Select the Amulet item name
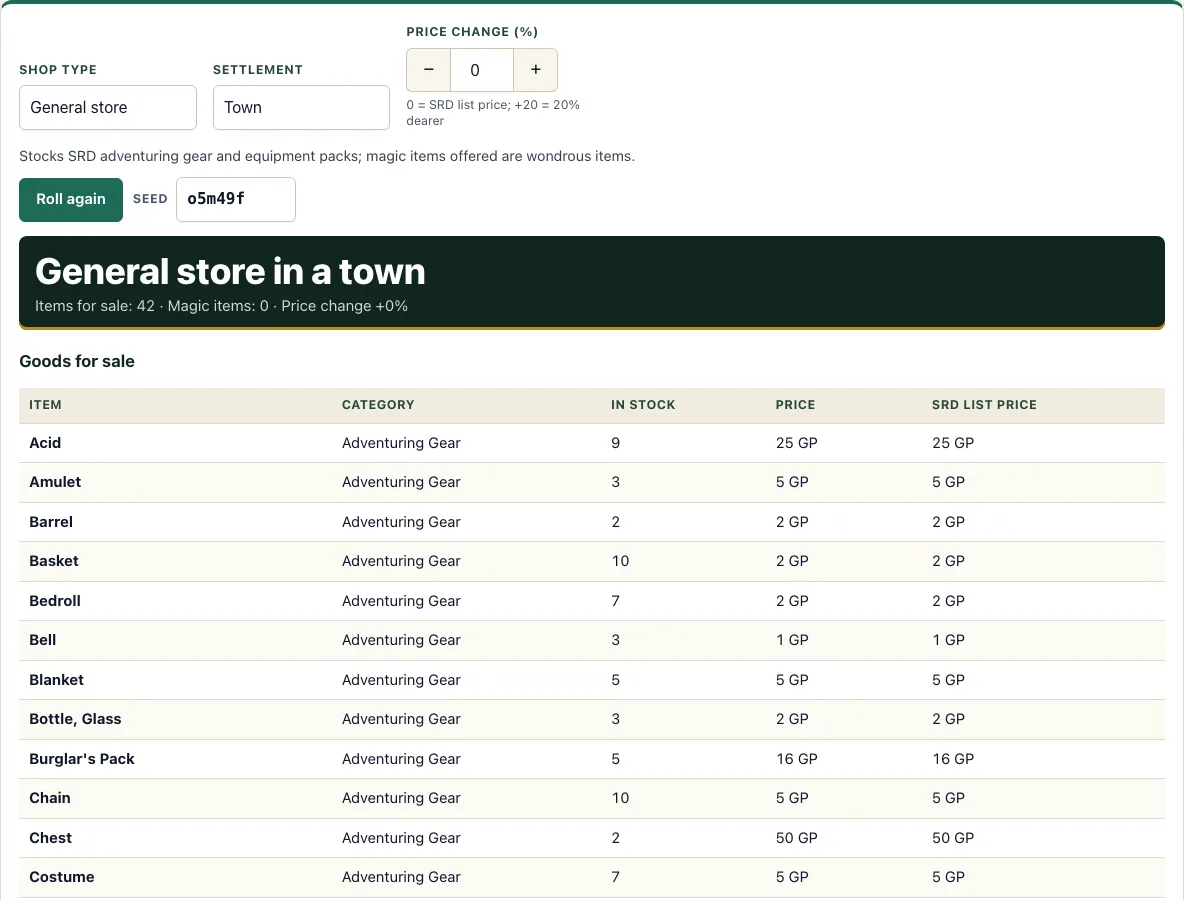The image size is (1184, 900). pyautogui.click(x=55, y=482)
